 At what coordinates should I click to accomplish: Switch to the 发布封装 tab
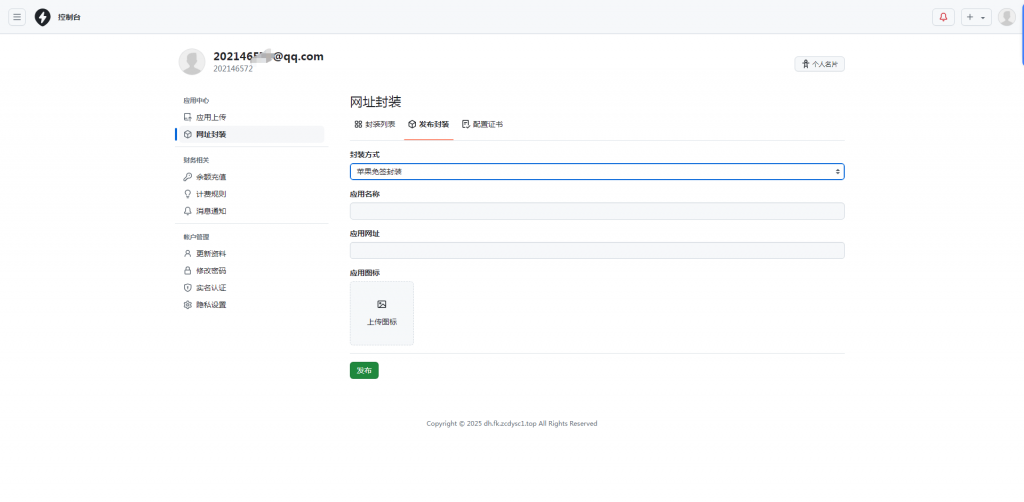click(x=428, y=124)
